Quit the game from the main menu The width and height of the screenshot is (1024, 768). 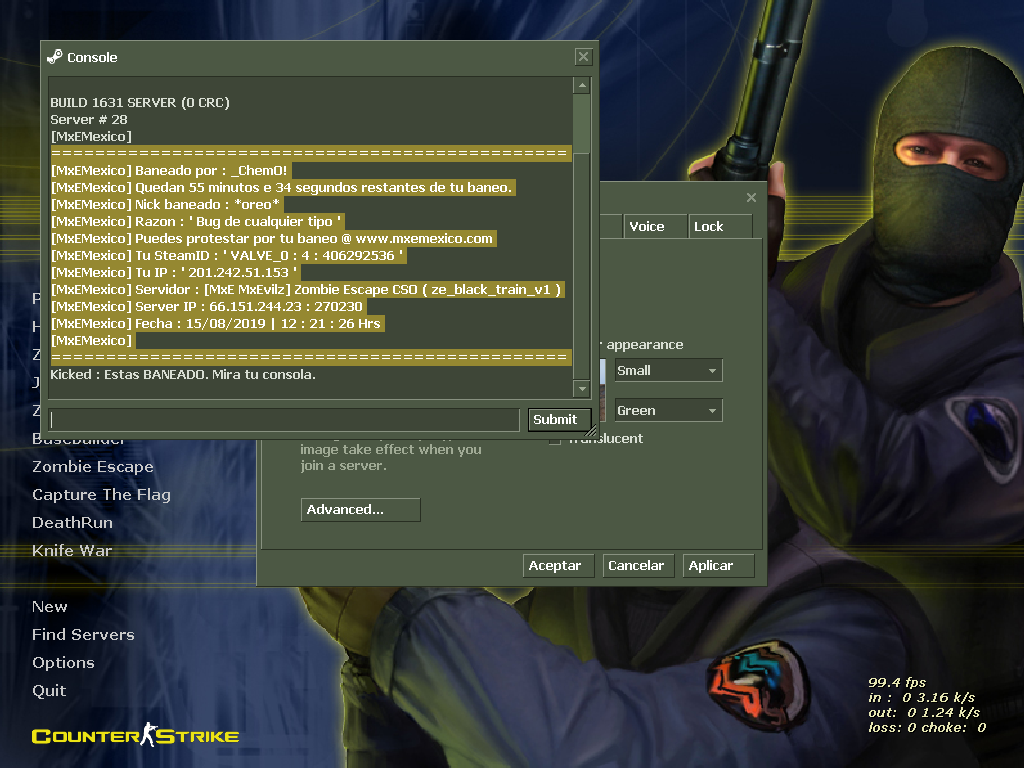tap(49, 690)
